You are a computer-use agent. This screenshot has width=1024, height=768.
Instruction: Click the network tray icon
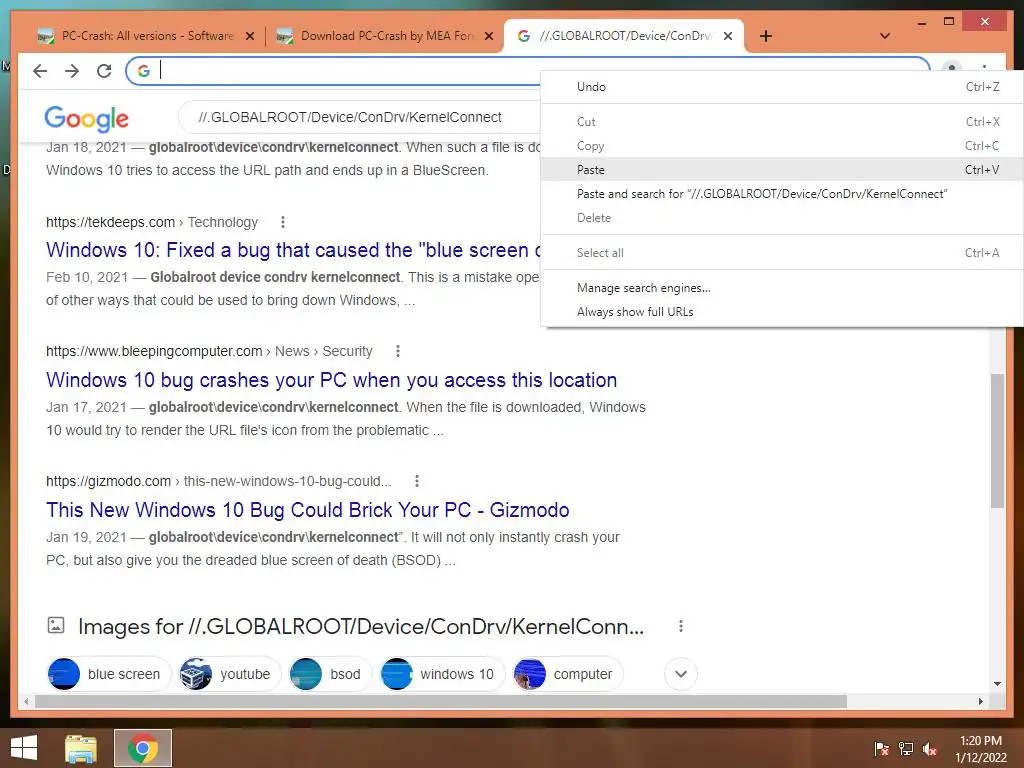(906, 748)
